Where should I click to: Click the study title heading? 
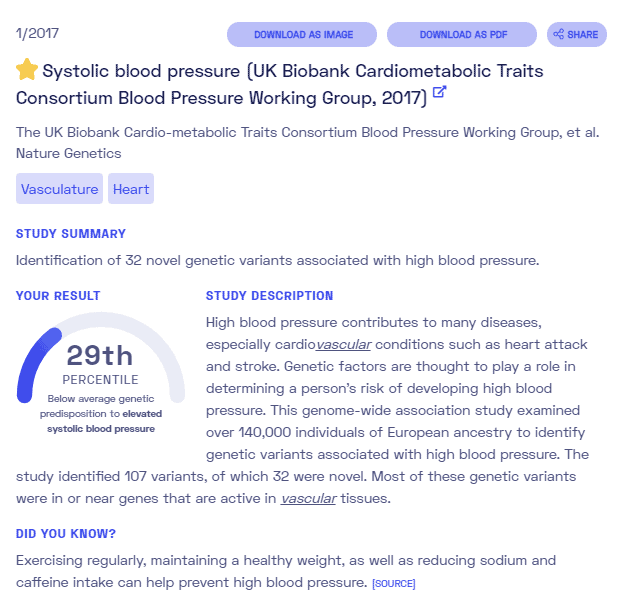(280, 84)
